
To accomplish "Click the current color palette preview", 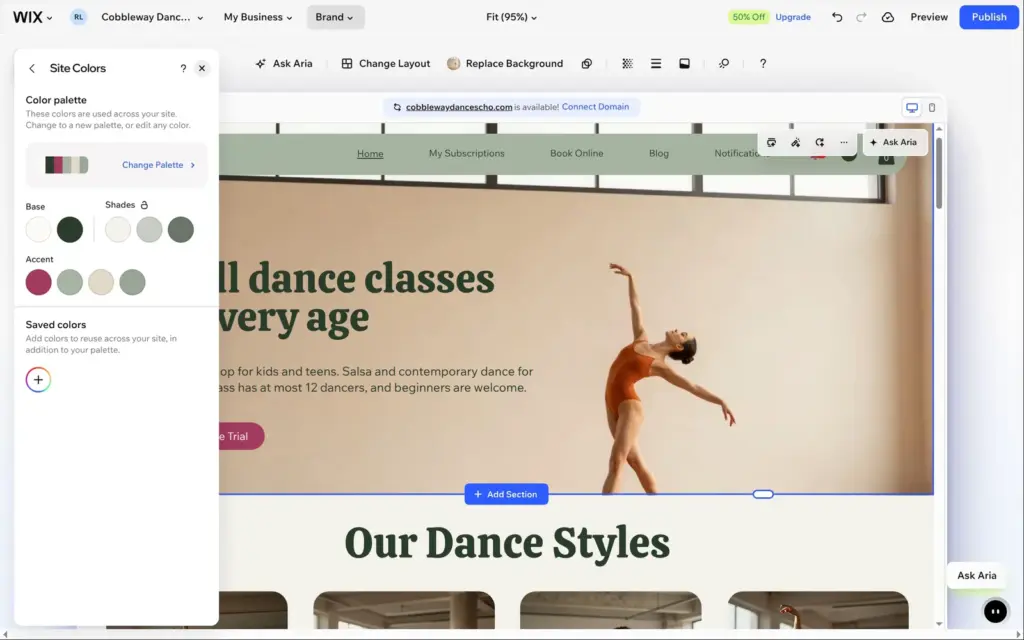I will click(x=67, y=165).
